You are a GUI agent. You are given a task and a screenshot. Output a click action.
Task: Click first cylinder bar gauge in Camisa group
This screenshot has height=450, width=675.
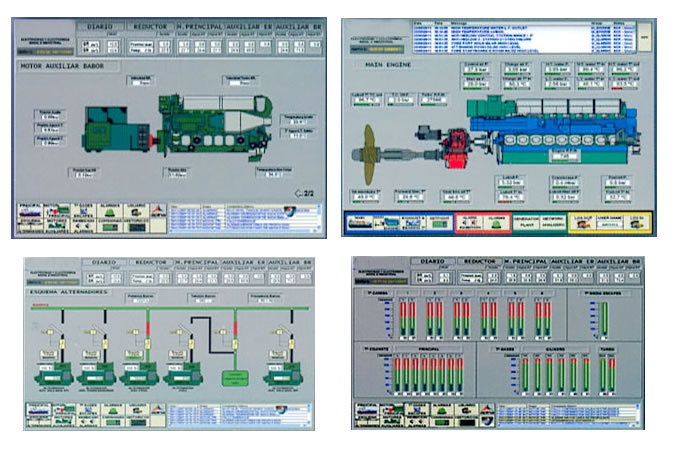click(402, 317)
